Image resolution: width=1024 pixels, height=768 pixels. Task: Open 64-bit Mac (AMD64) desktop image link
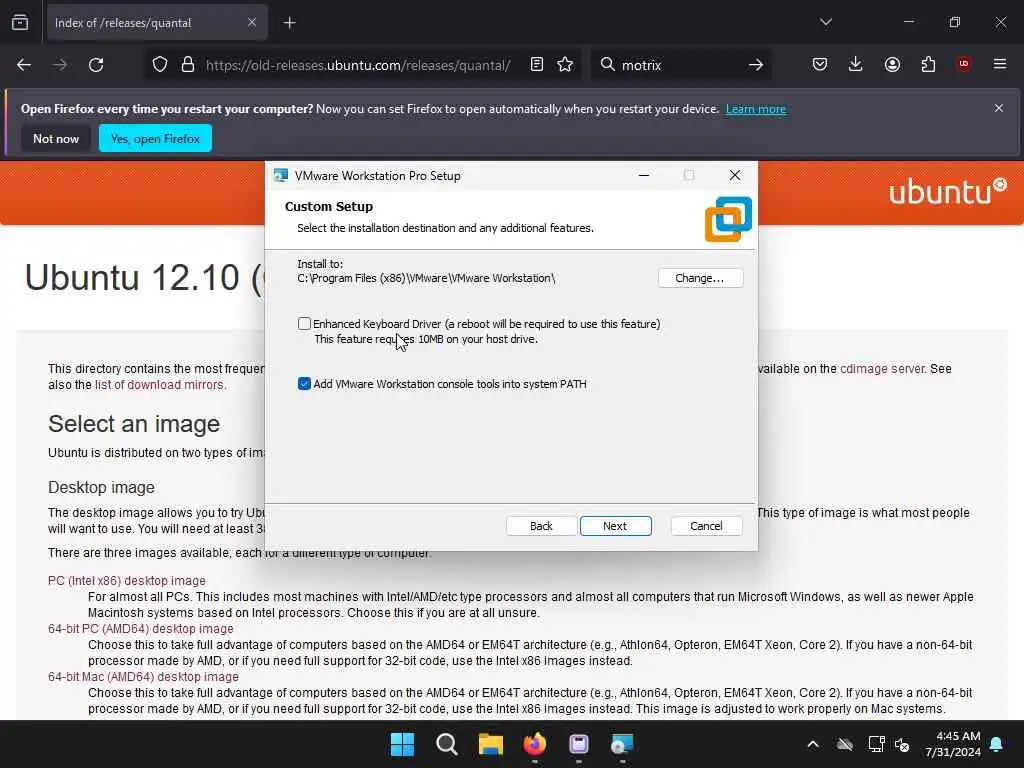click(x=143, y=677)
